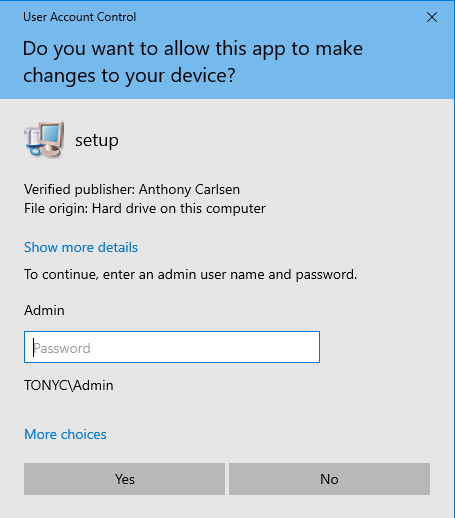Click the enter admin credentials instruction text
The height and width of the screenshot is (518, 455).
coord(190,275)
